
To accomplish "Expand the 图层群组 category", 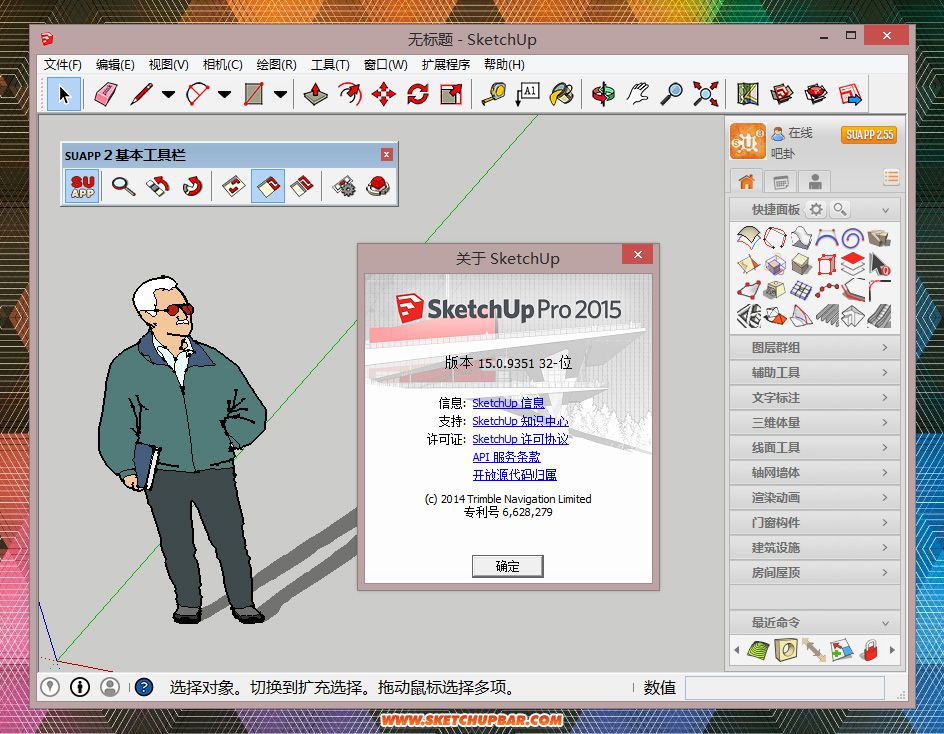I will pos(815,347).
